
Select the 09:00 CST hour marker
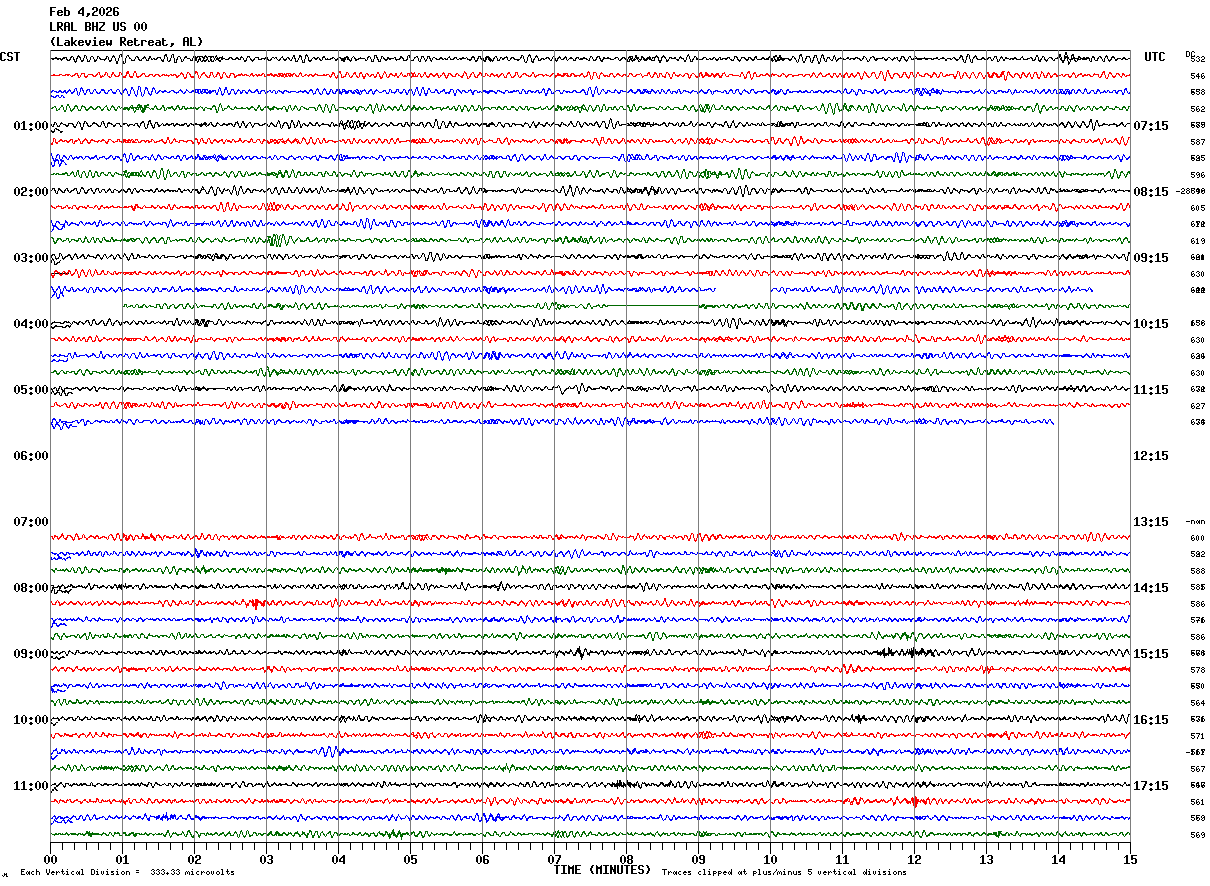coord(31,654)
